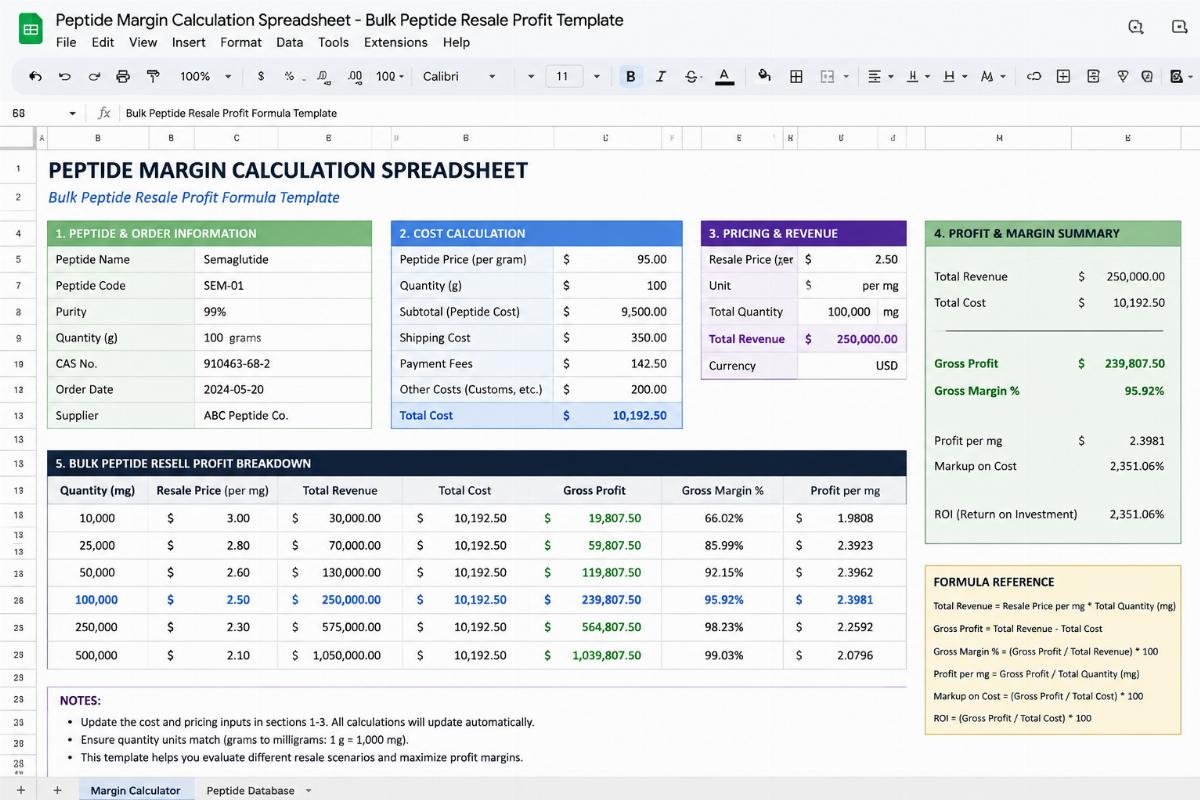Image resolution: width=1200 pixels, height=800 pixels.
Task: Open the number format 100 dropdown
Action: (390, 76)
